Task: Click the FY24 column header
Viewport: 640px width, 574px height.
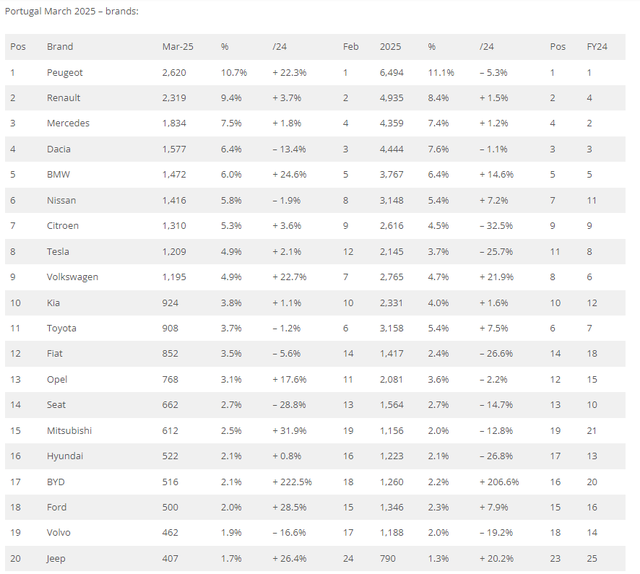Action: coord(597,47)
